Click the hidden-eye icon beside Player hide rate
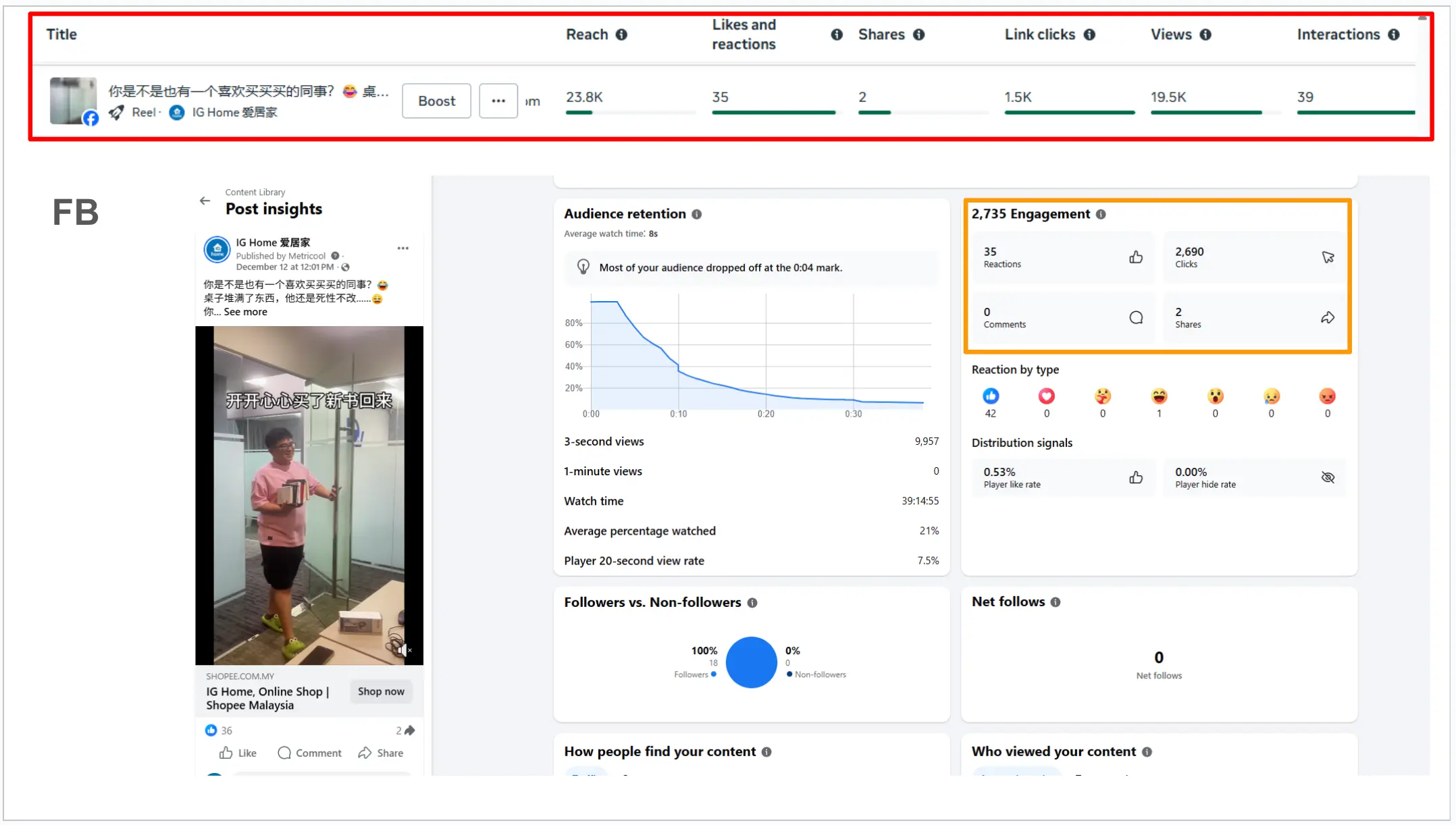Screen dimensions: 1456x825 (x=1328, y=477)
